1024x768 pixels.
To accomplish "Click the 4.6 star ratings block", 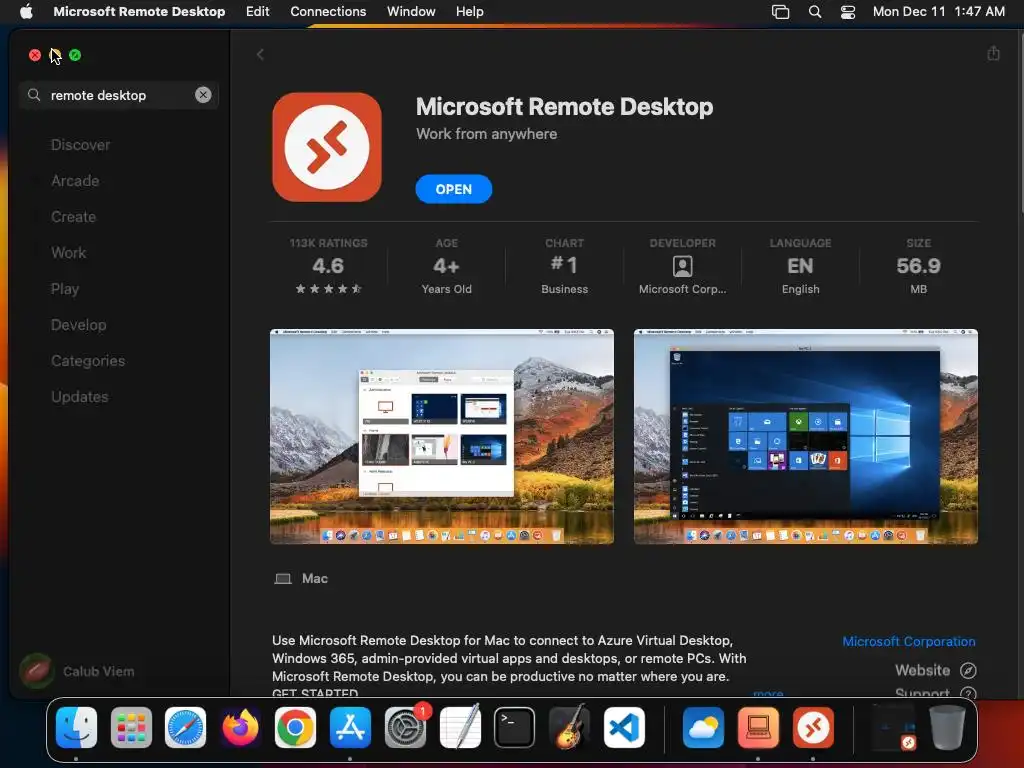I will pyautogui.click(x=328, y=266).
